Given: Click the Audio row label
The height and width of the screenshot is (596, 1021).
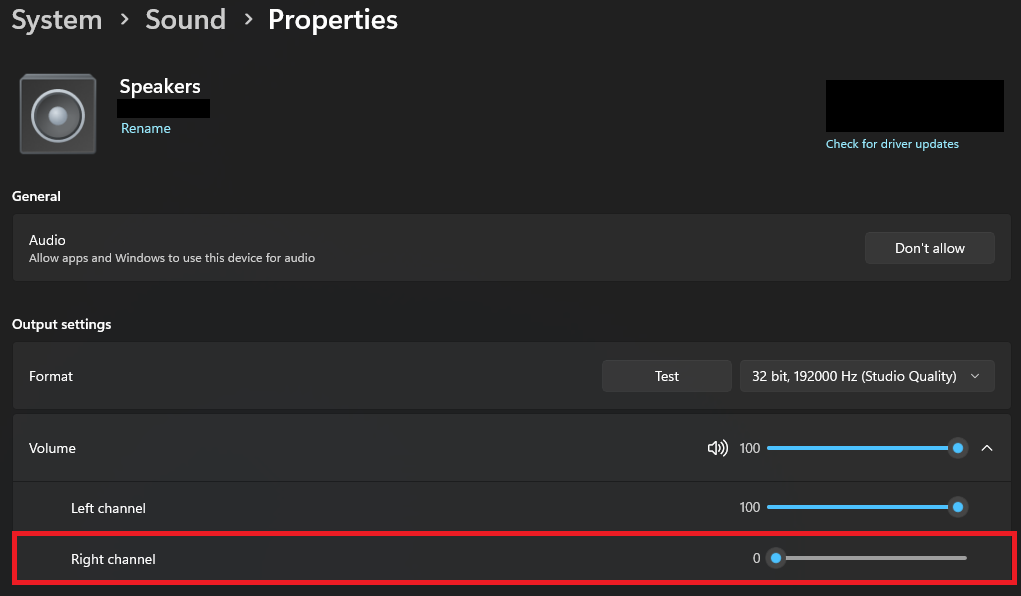Looking at the screenshot, I should click(x=48, y=240).
